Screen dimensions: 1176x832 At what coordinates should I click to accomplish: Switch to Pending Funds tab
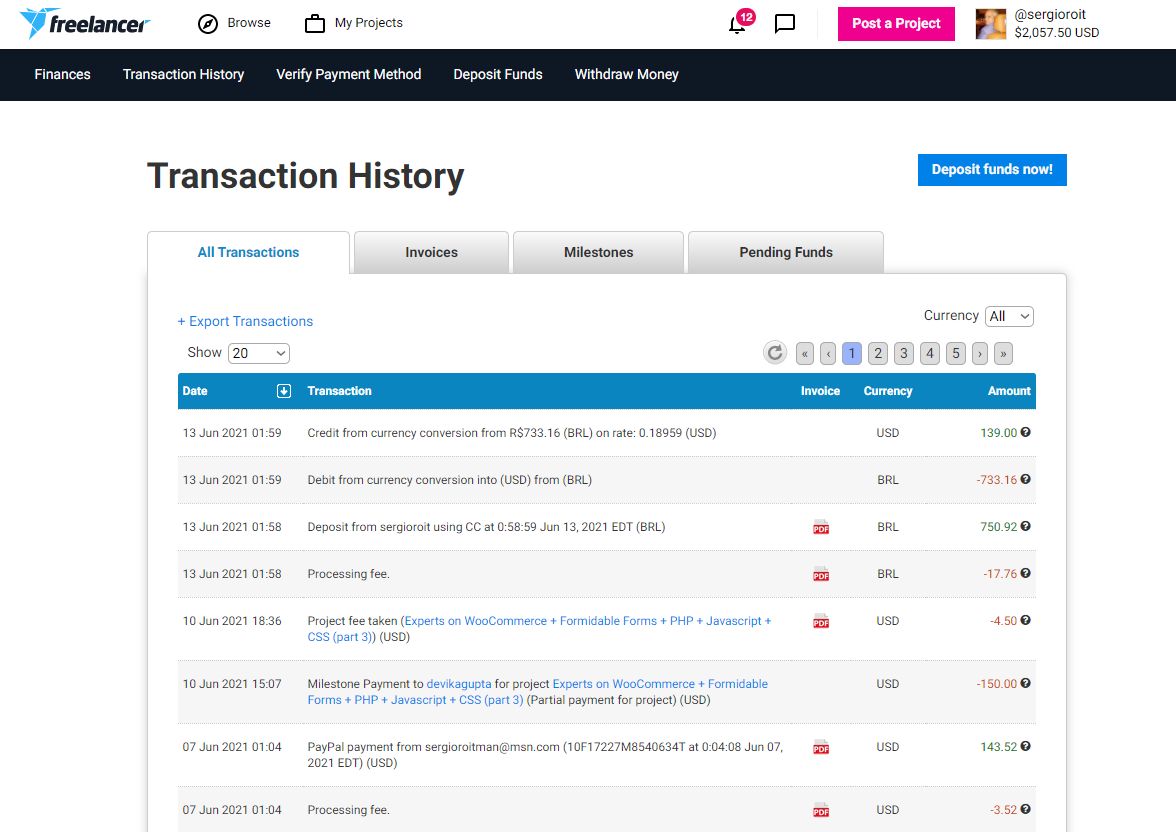point(786,253)
